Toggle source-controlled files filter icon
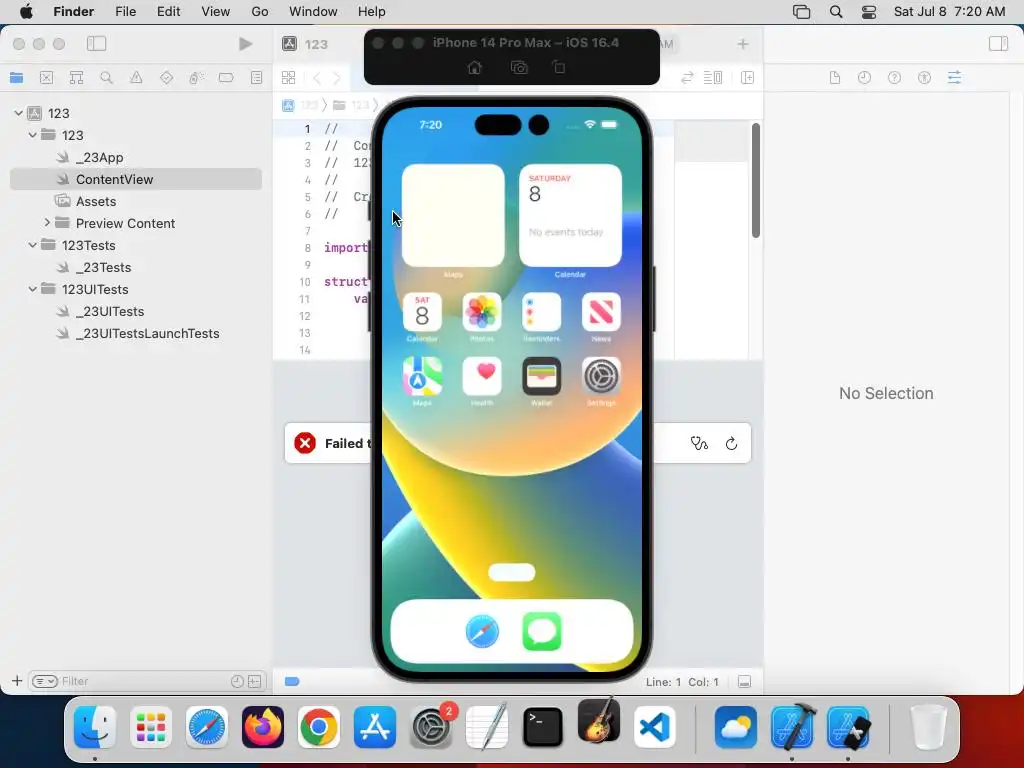The width and height of the screenshot is (1024, 768). coord(255,681)
